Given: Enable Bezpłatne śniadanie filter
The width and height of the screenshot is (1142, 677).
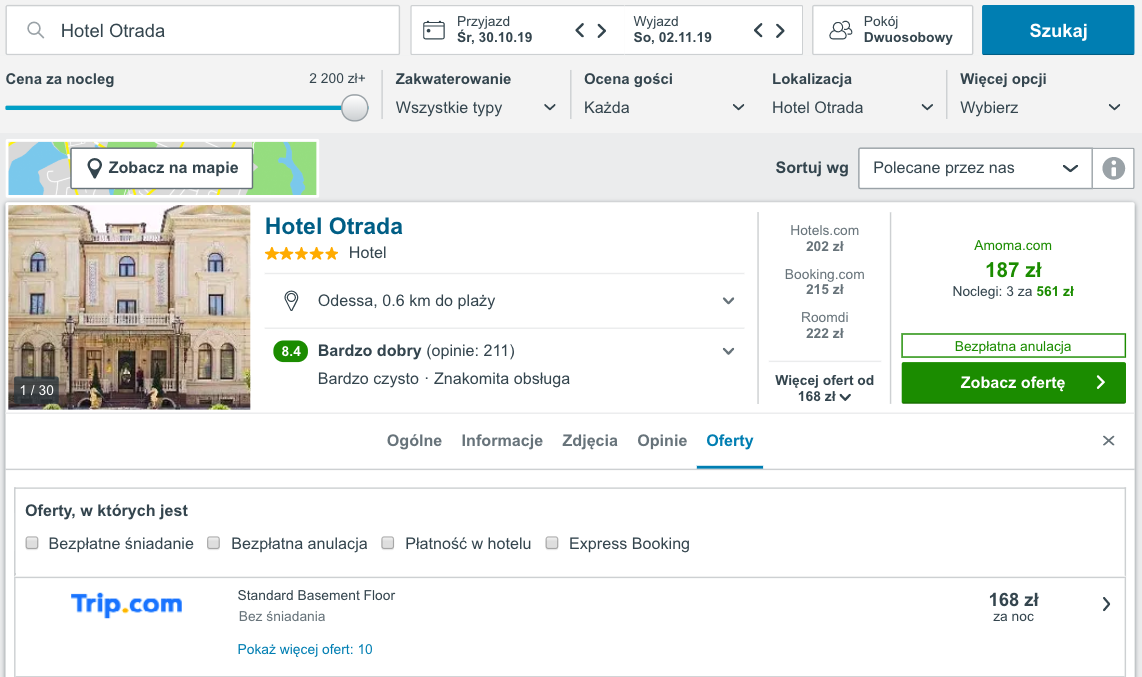Looking at the screenshot, I should [x=32, y=543].
